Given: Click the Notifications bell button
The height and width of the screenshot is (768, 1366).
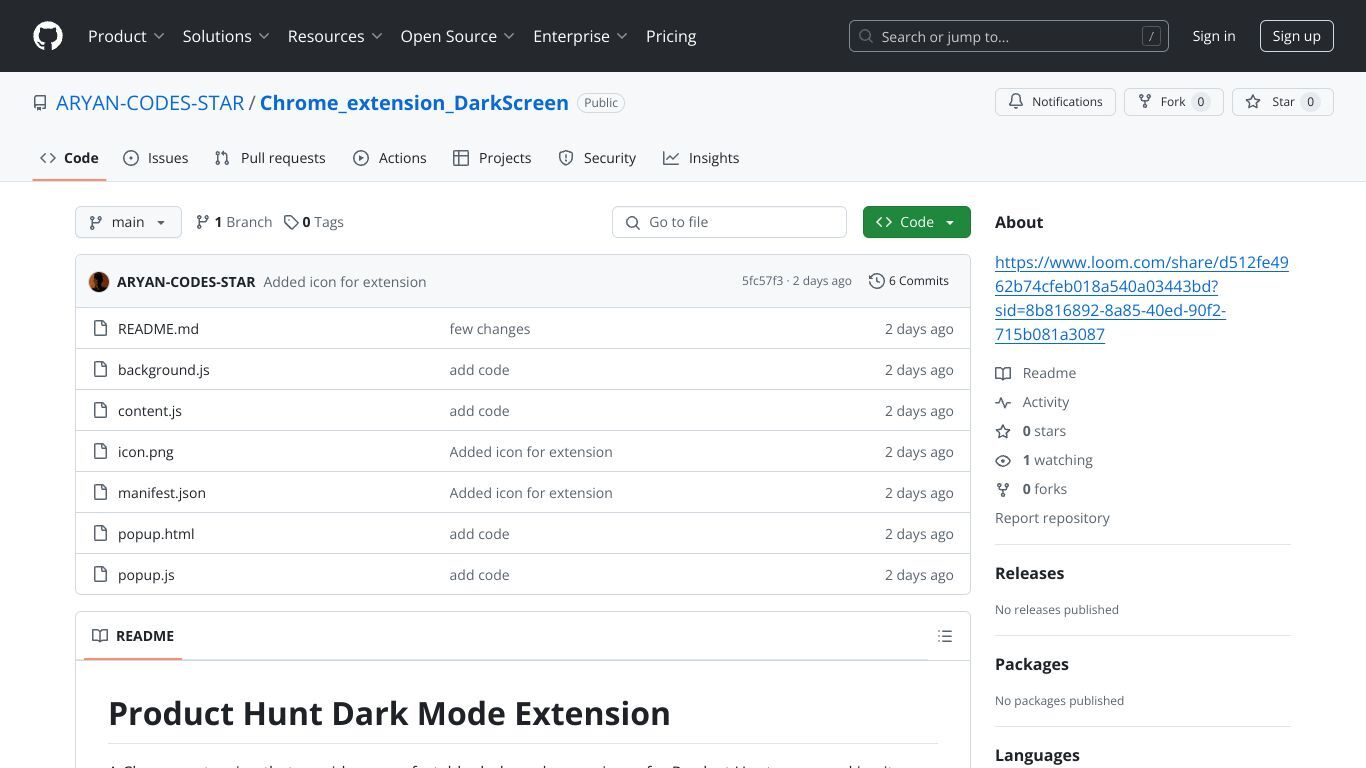Looking at the screenshot, I should coord(1055,102).
